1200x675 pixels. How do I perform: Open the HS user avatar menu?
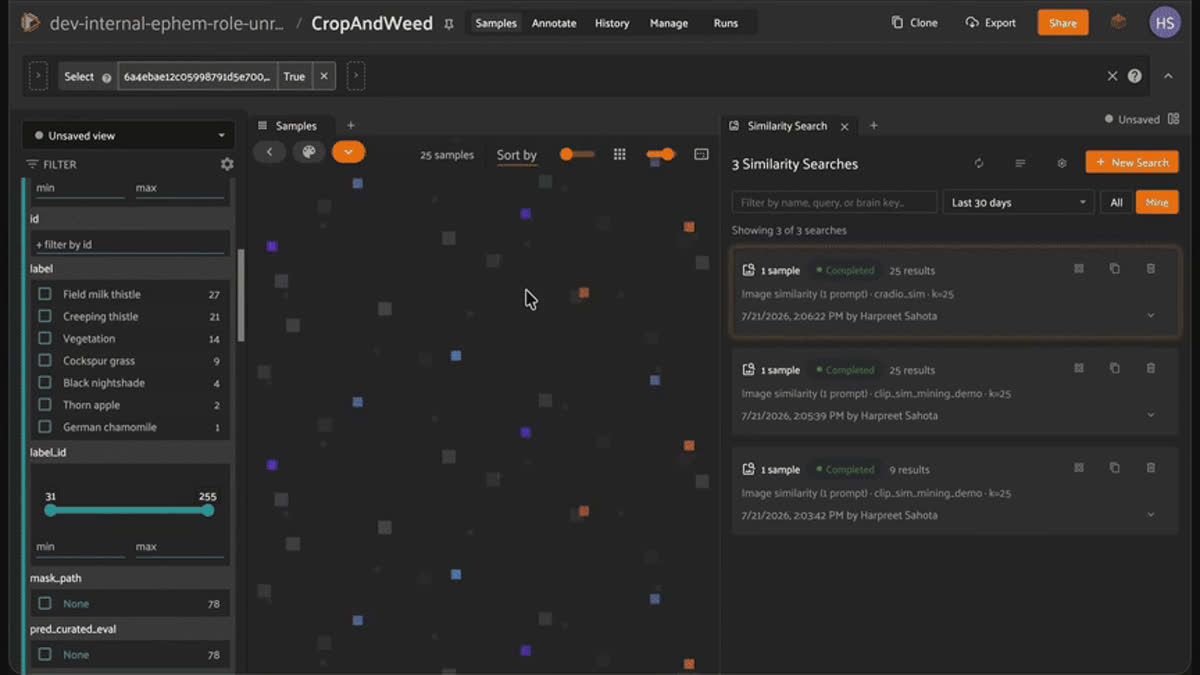click(1165, 22)
